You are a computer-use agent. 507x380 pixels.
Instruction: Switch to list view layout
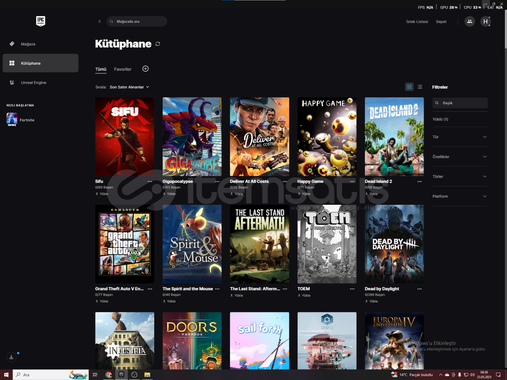(x=420, y=87)
